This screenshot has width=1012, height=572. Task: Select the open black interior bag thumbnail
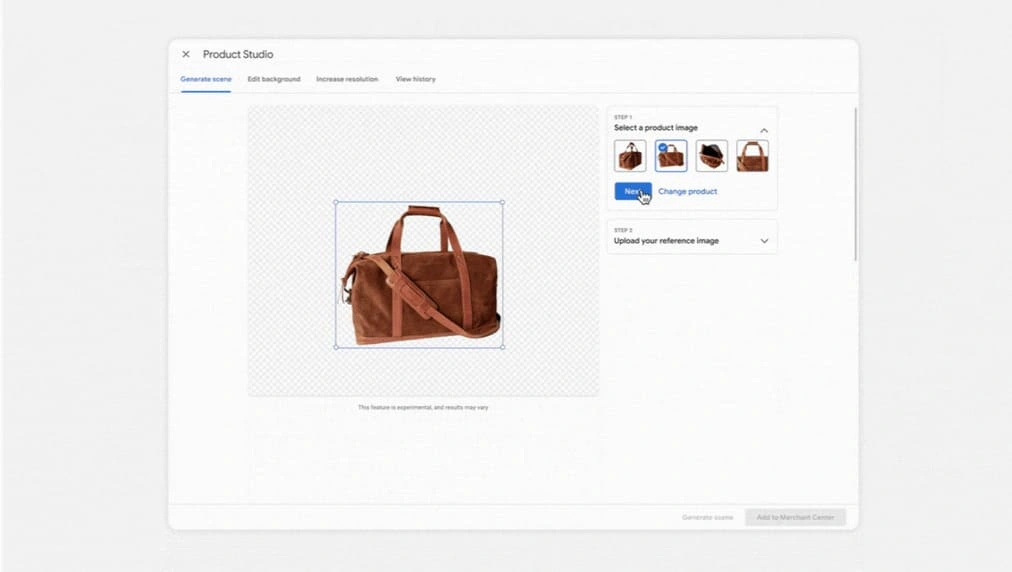tap(712, 156)
